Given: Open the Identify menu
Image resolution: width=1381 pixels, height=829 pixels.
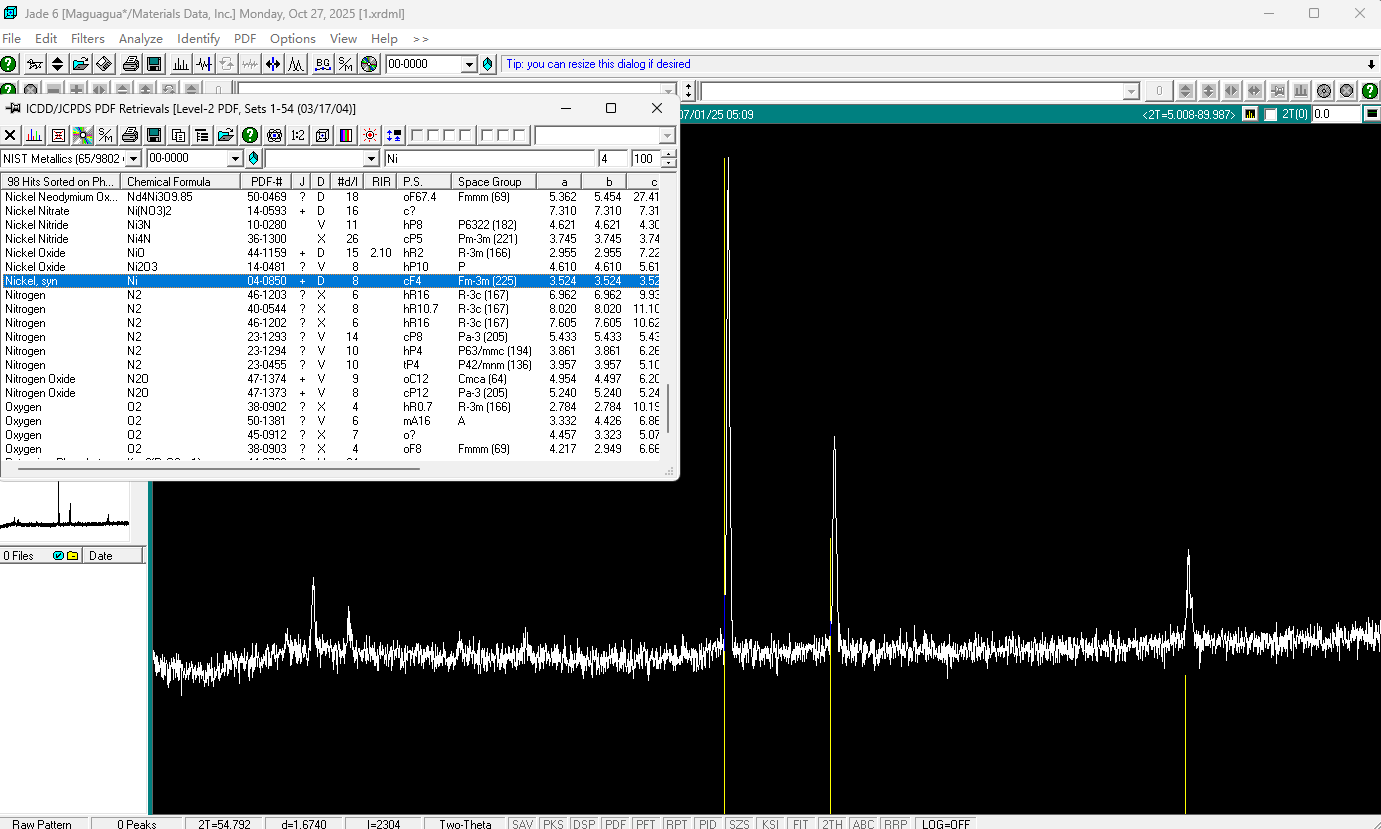Looking at the screenshot, I should click(198, 38).
